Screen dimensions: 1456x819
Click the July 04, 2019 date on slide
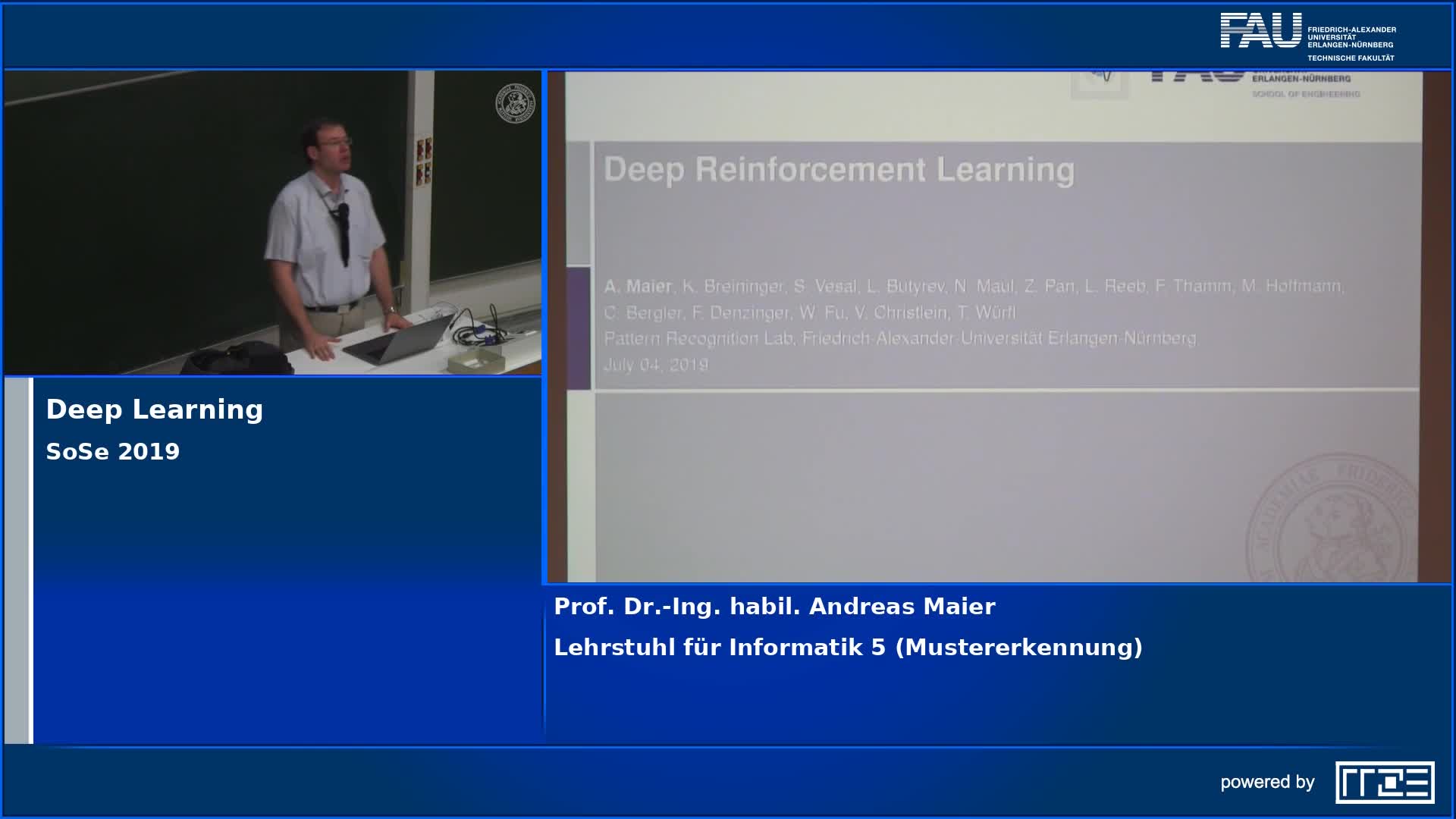[x=656, y=365]
